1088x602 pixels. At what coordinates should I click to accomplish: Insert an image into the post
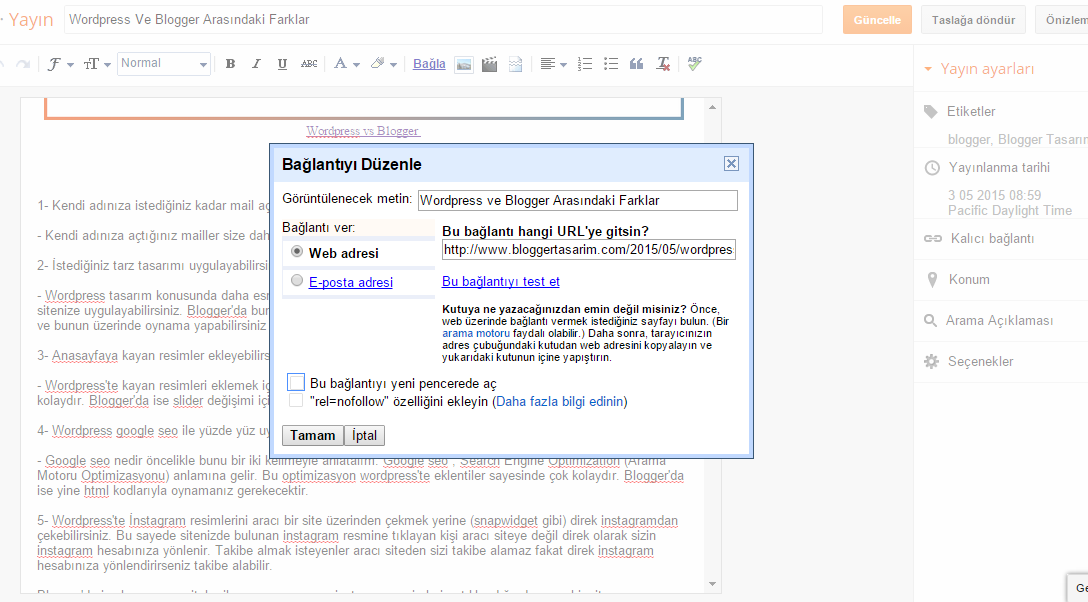pos(464,64)
